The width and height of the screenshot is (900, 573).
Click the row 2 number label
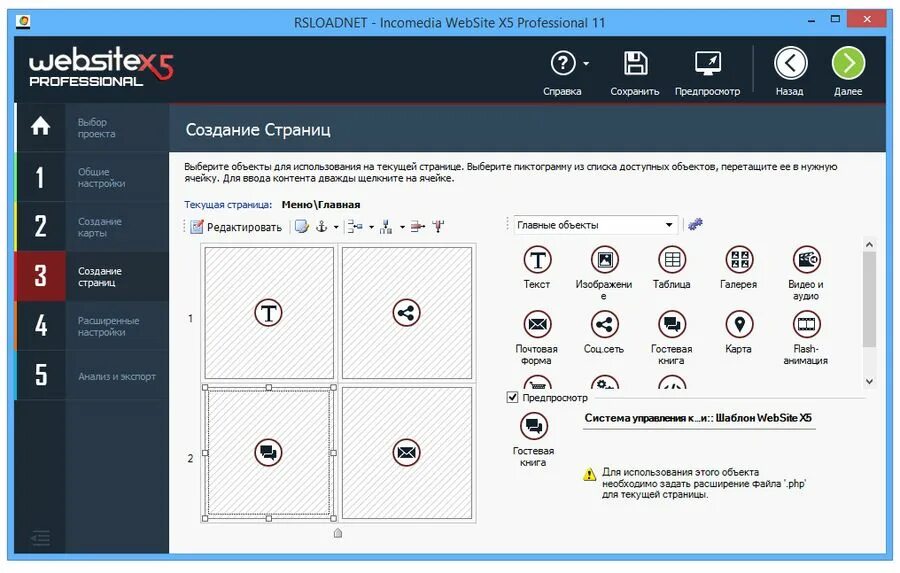[191, 458]
